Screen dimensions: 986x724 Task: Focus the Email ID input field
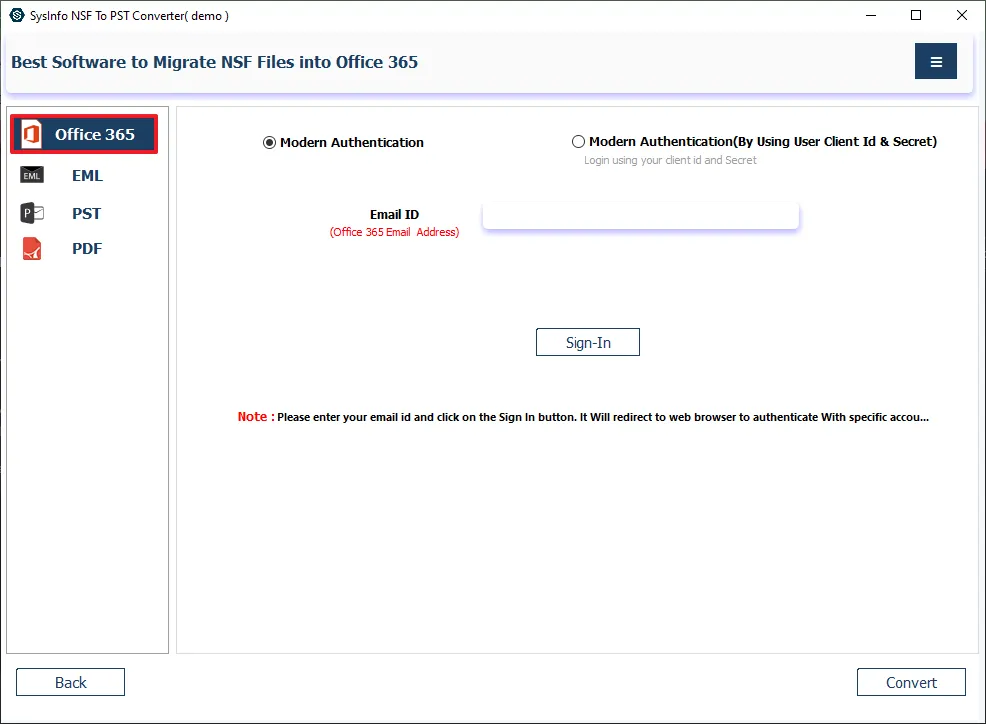[x=640, y=216]
